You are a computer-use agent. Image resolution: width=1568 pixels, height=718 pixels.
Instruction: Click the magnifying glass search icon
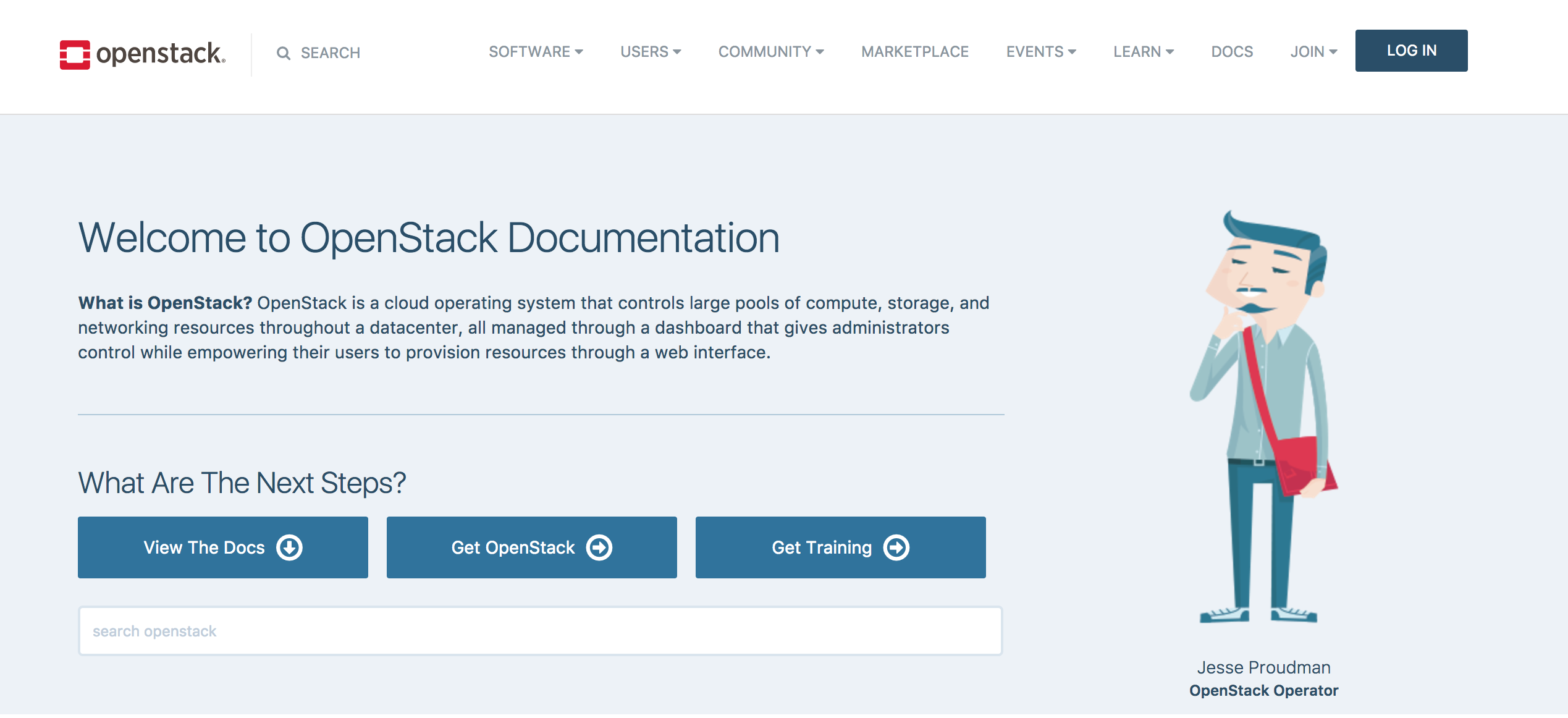click(284, 53)
